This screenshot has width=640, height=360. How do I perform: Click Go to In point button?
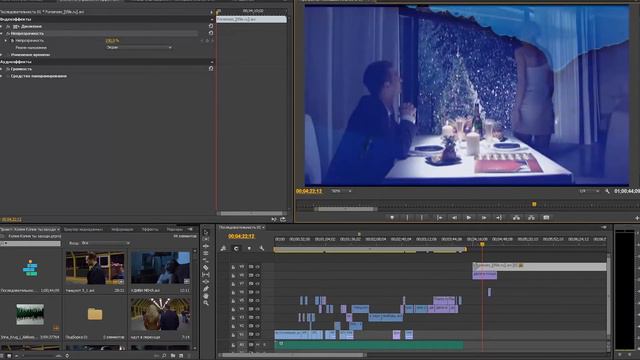(439, 218)
